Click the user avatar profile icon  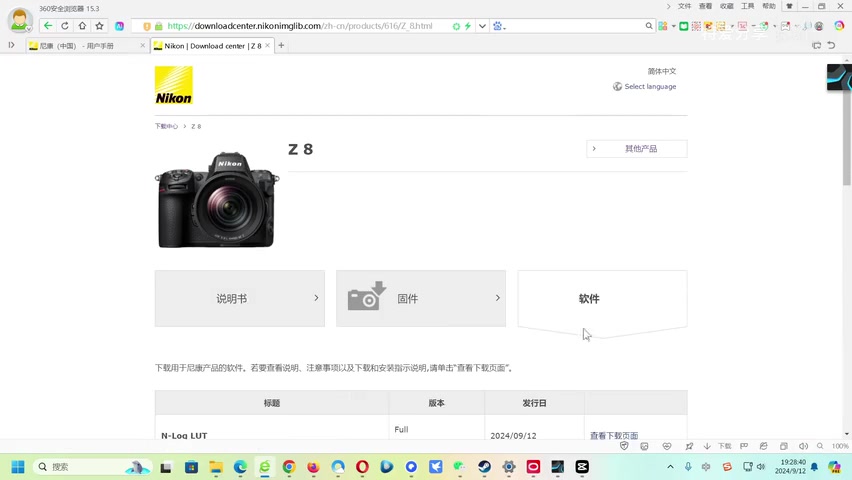[20, 20]
